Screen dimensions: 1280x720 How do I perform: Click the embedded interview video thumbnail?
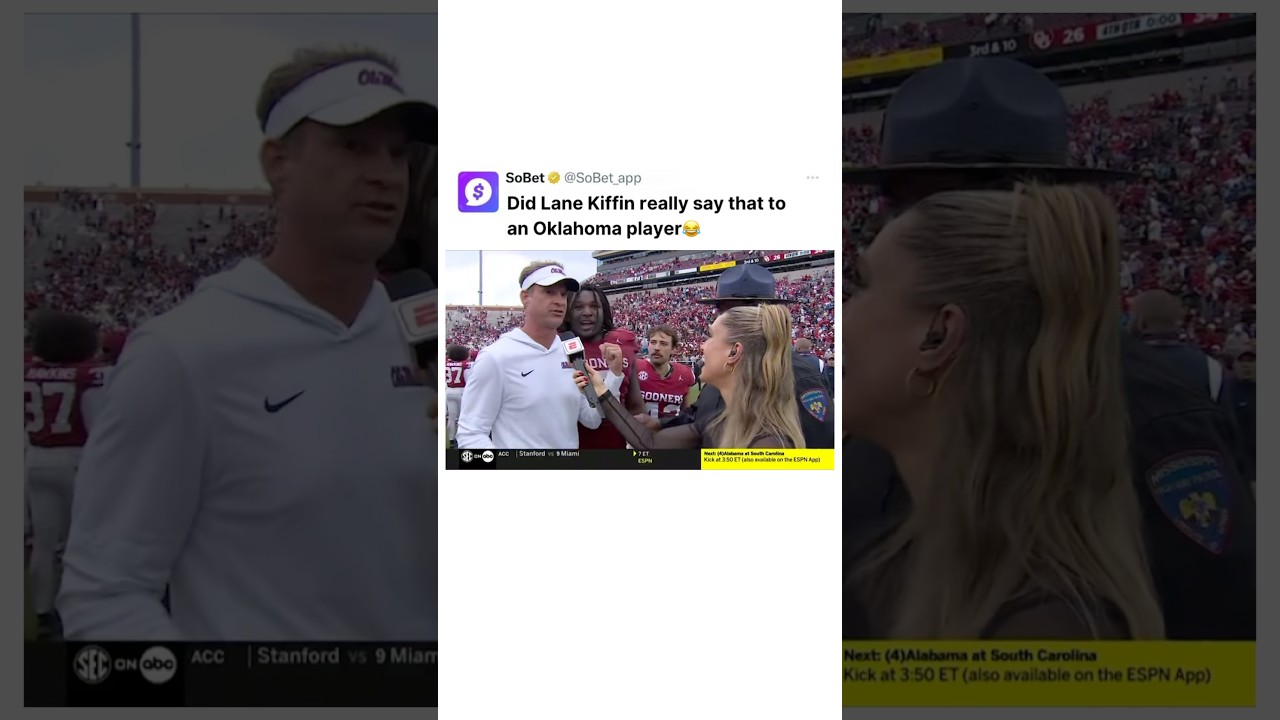[x=639, y=360]
